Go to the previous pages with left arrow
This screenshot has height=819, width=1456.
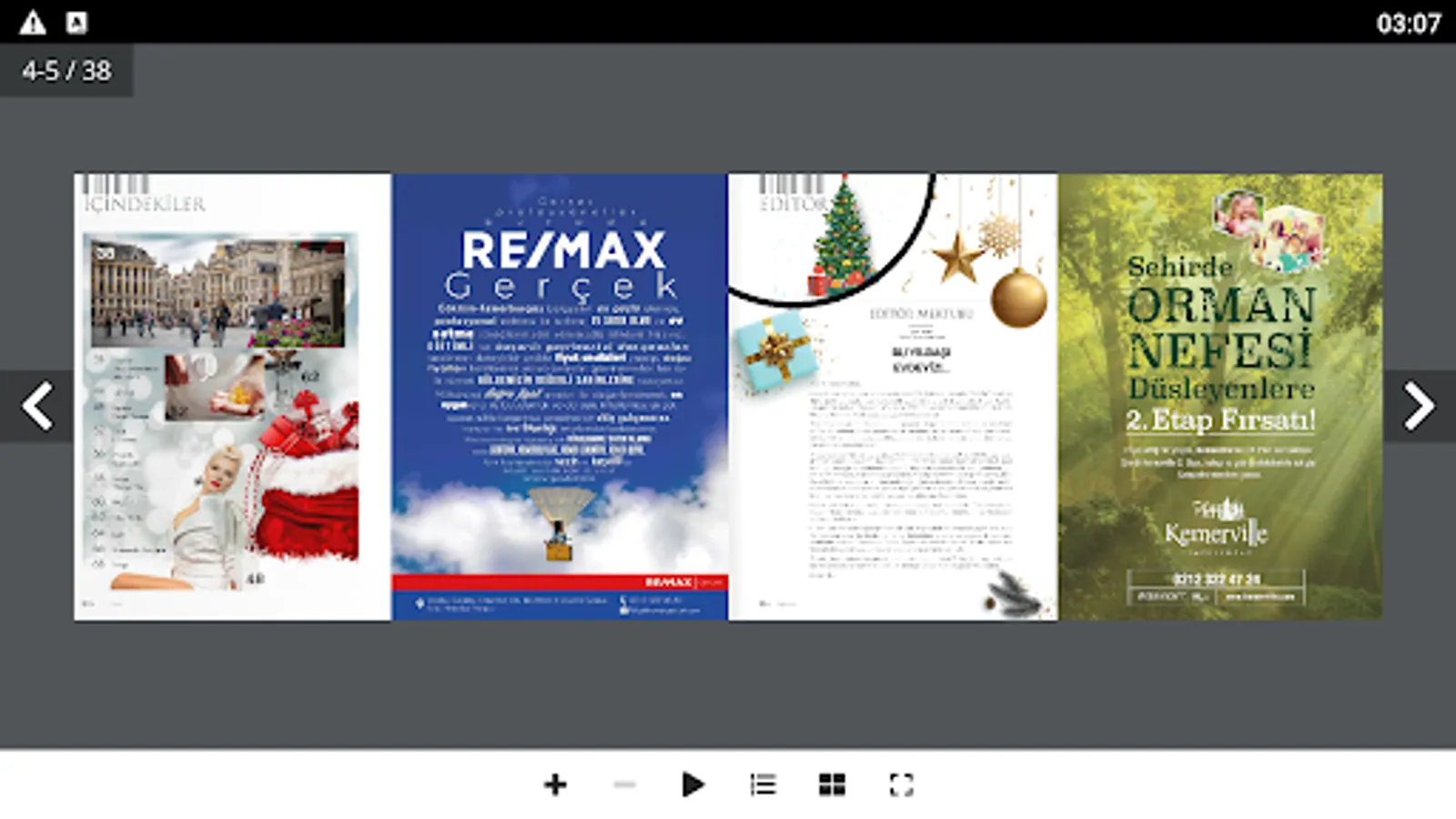point(37,406)
